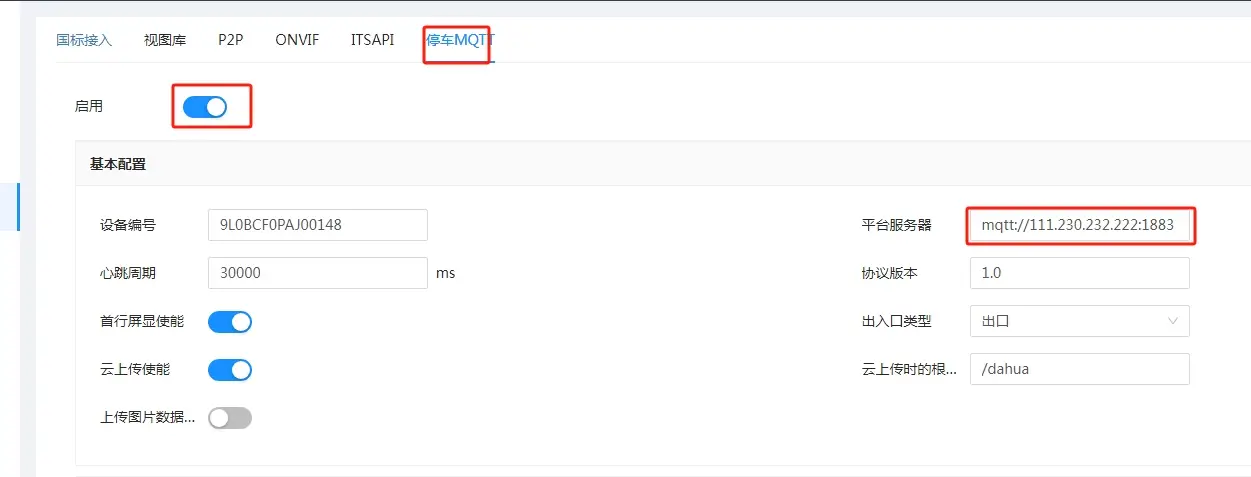This screenshot has height=477, width=1251.
Task: Click the 协议版本 field showing 1.0
Action: [1080, 273]
